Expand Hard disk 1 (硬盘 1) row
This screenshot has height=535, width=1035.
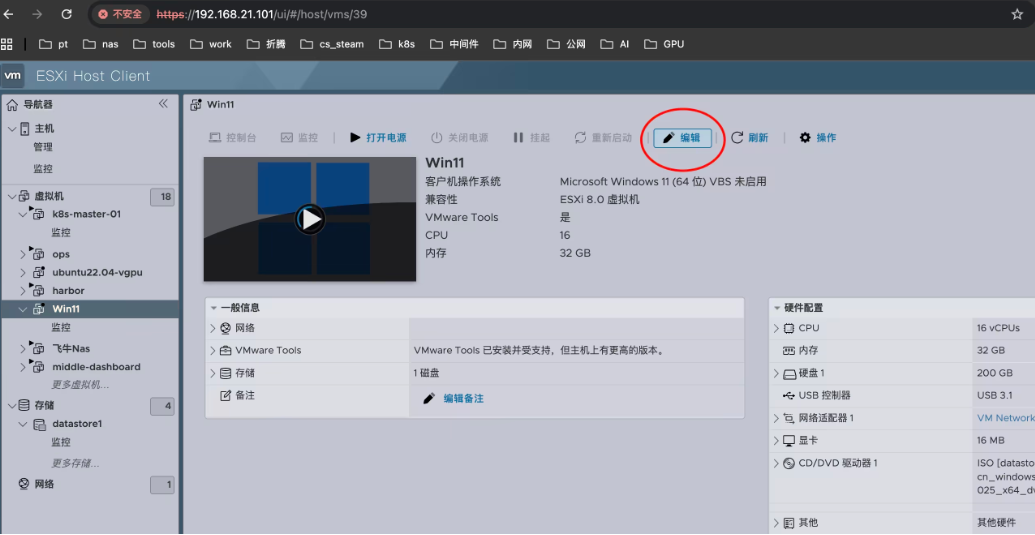(776, 373)
